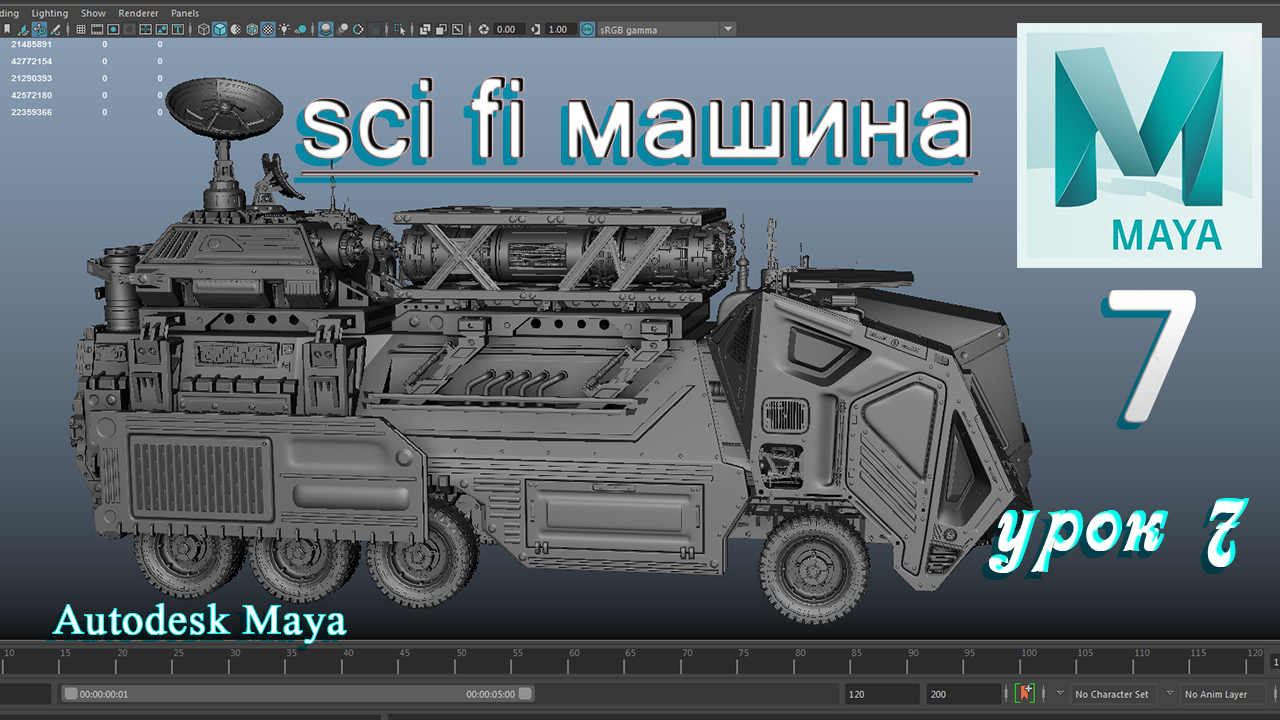Toggle screen space ambient occlusion icon
This screenshot has width=1280, height=720.
coord(326,29)
